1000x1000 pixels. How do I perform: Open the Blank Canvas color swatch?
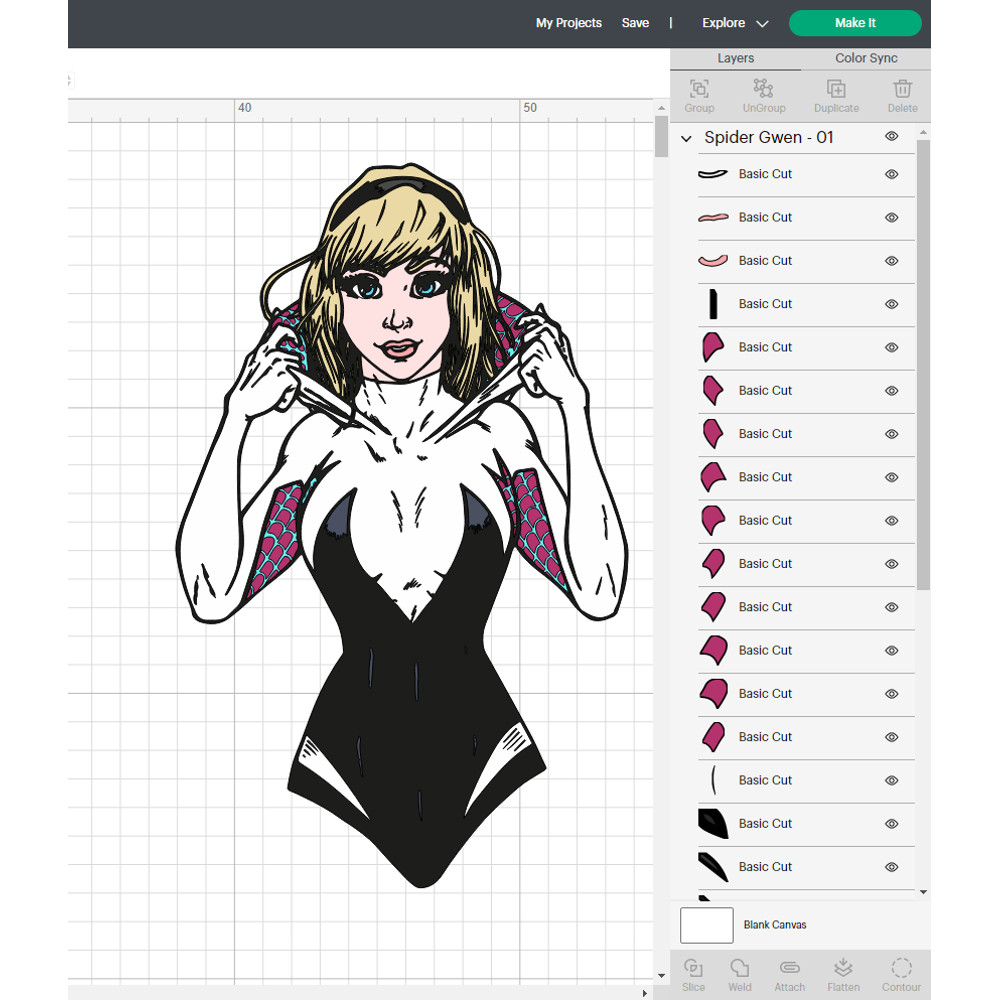(707, 925)
